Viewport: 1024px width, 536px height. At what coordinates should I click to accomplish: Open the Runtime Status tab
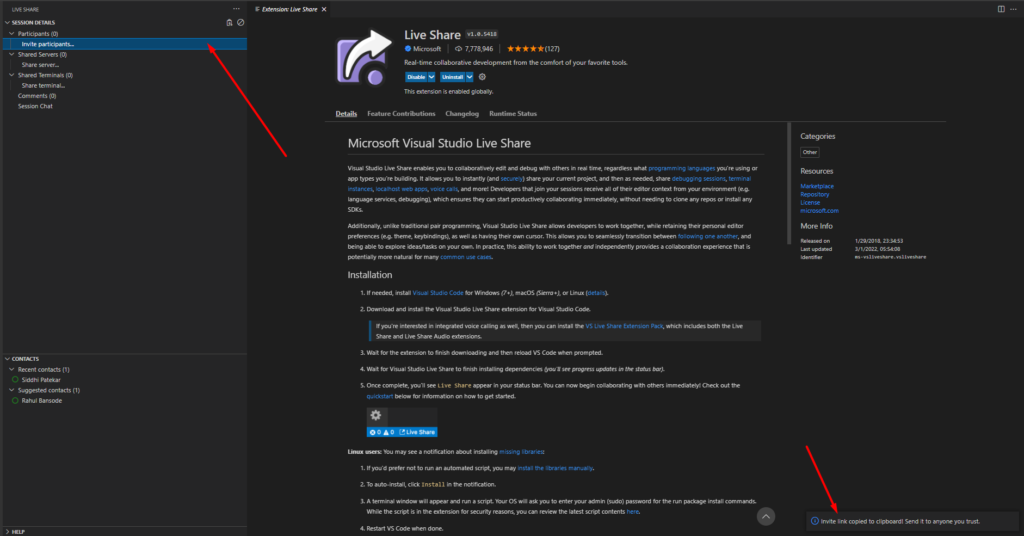coord(513,114)
